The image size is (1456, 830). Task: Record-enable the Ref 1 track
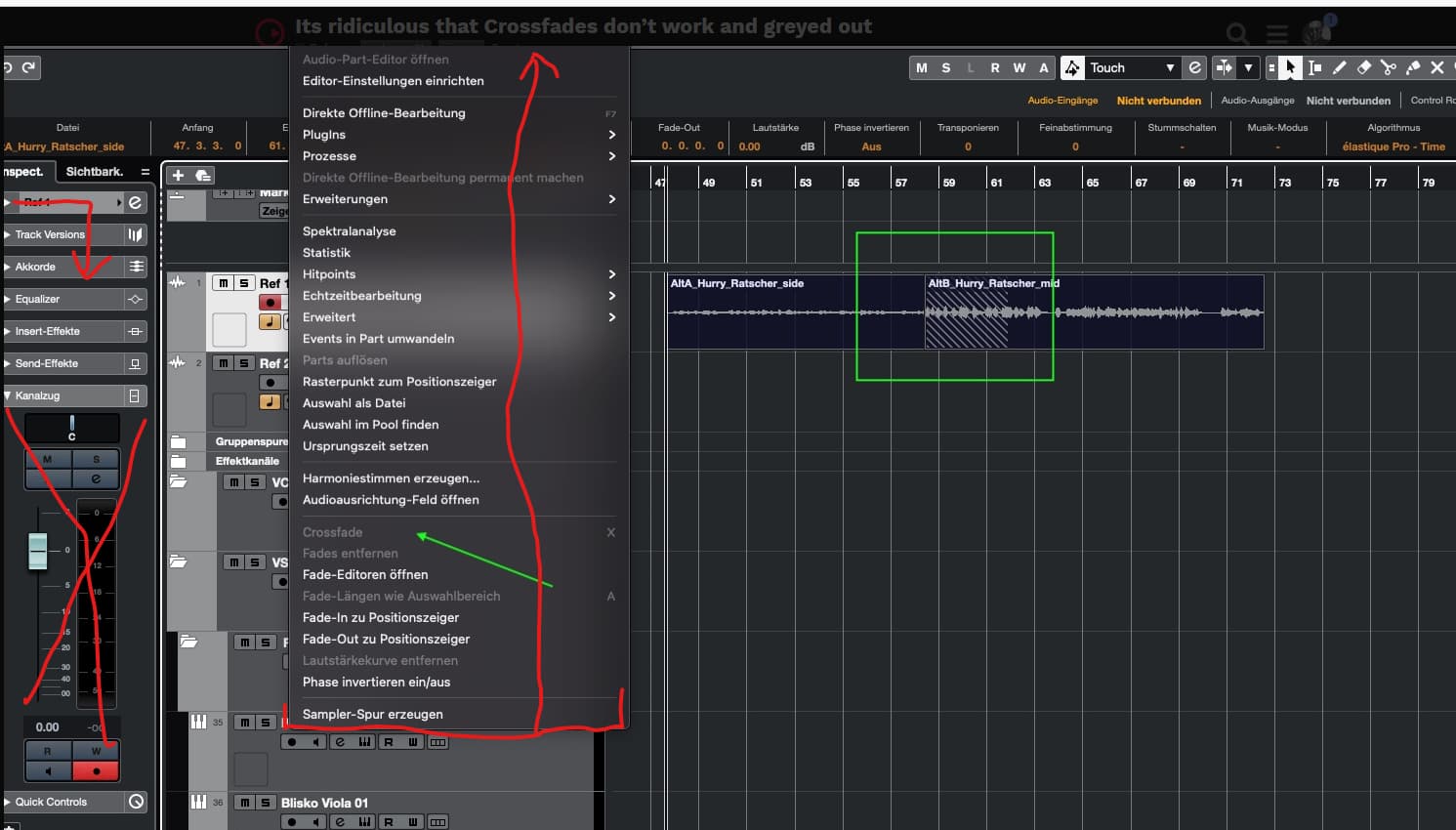click(270, 303)
